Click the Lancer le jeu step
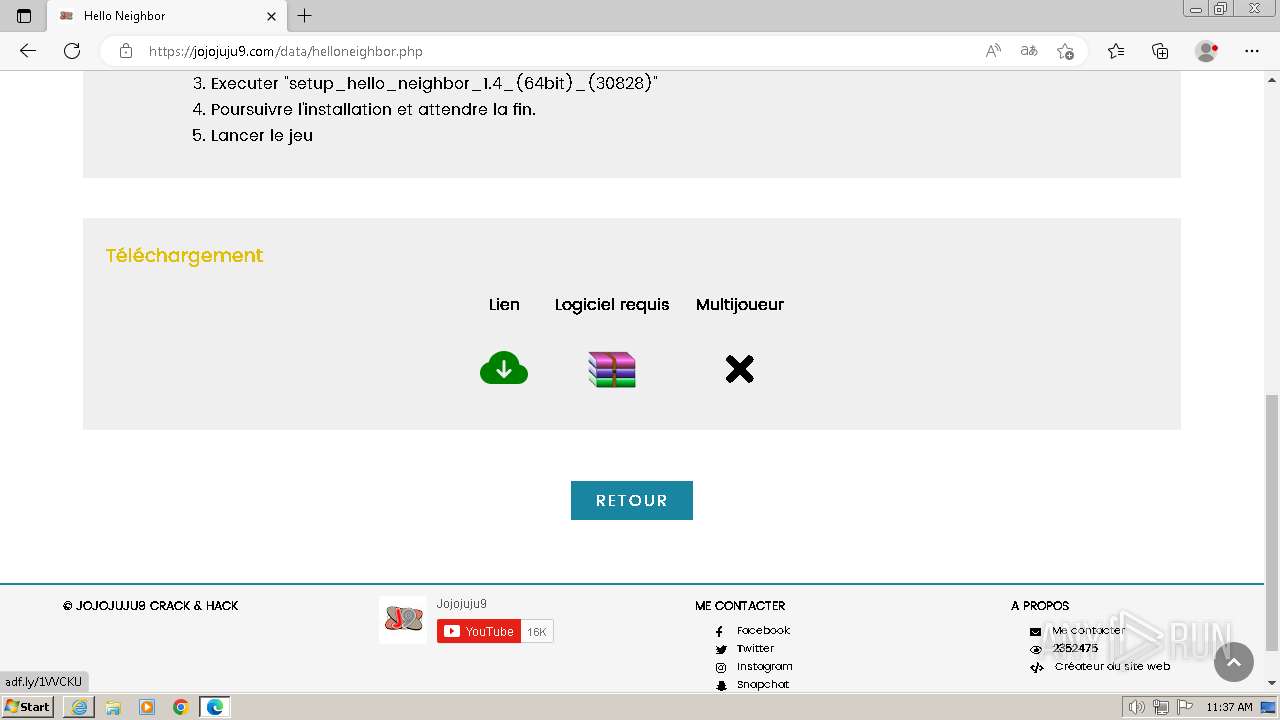 pyautogui.click(x=262, y=135)
